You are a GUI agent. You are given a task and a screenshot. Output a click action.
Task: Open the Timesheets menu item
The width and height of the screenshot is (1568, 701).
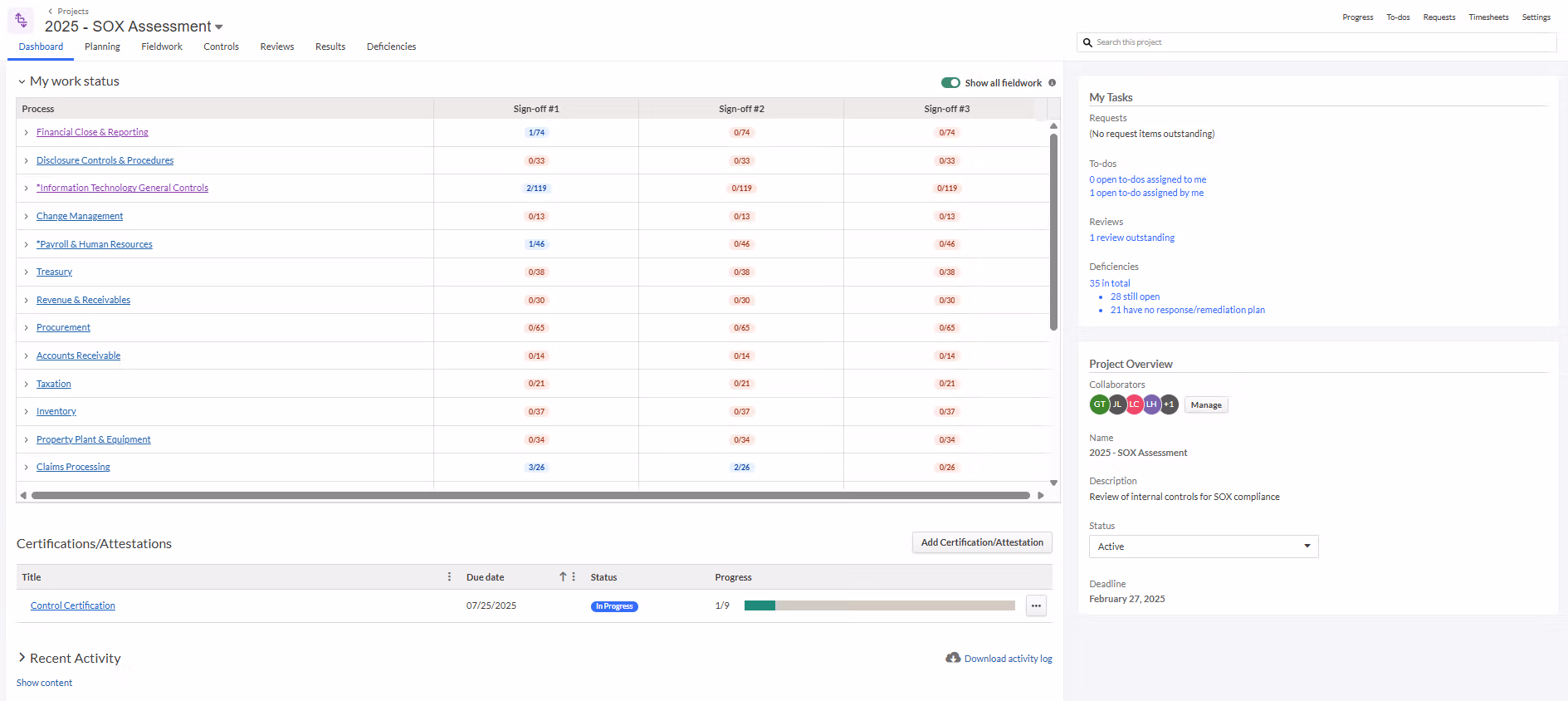coord(1488,17)
